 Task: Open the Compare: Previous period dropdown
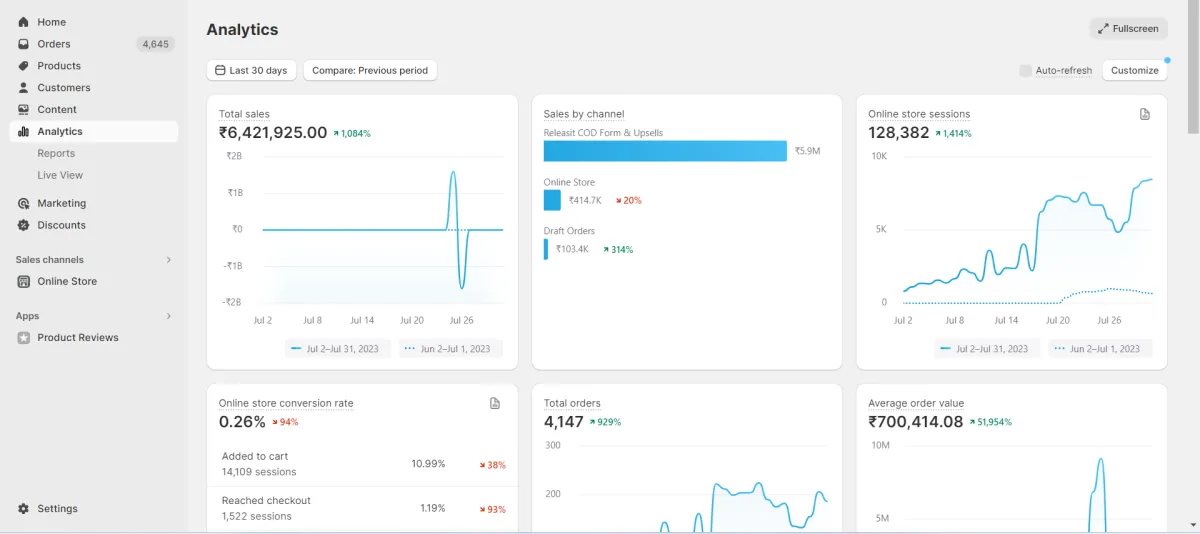(370, 71)
